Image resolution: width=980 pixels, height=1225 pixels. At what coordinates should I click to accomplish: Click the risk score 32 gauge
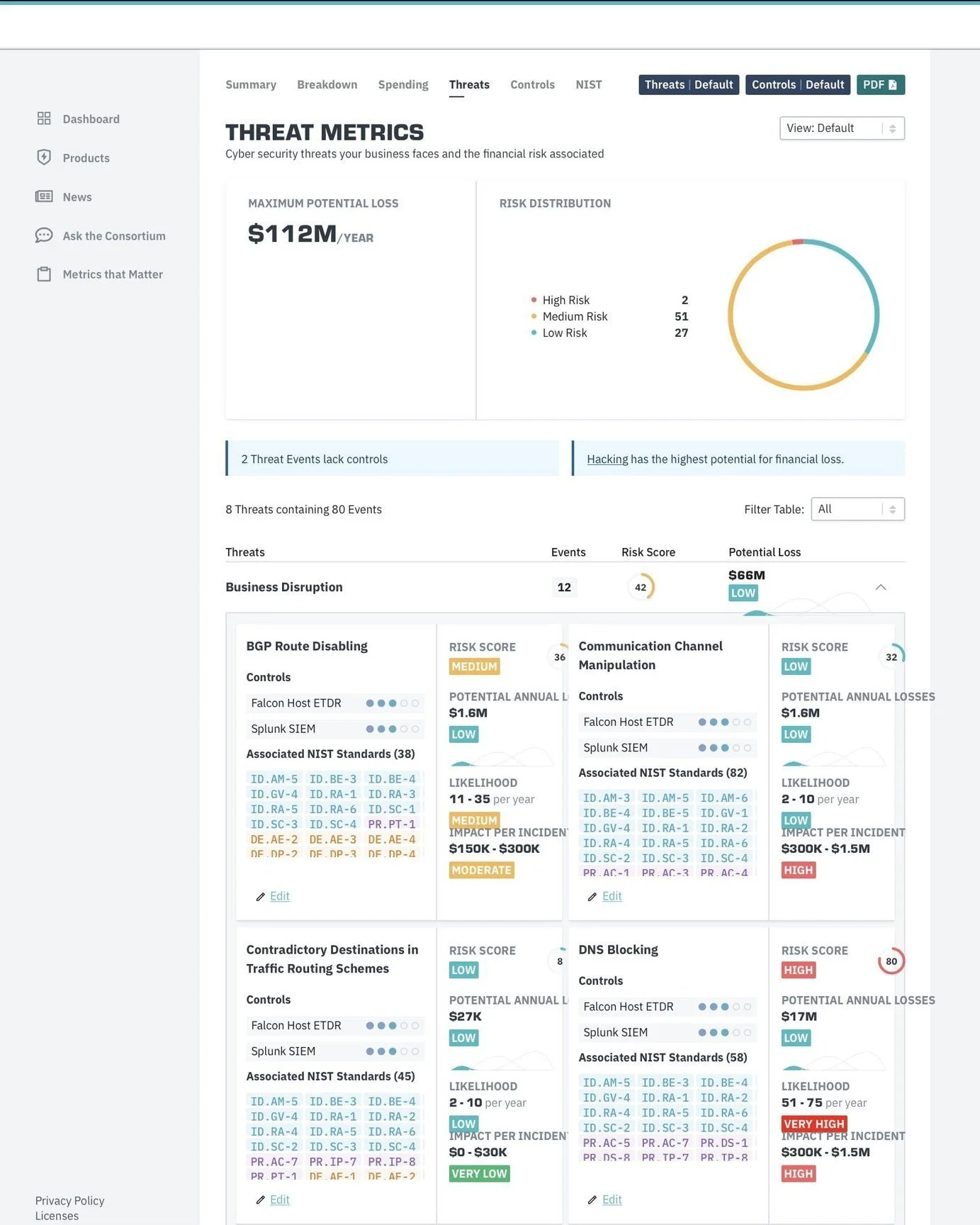[x=891, y=657]
